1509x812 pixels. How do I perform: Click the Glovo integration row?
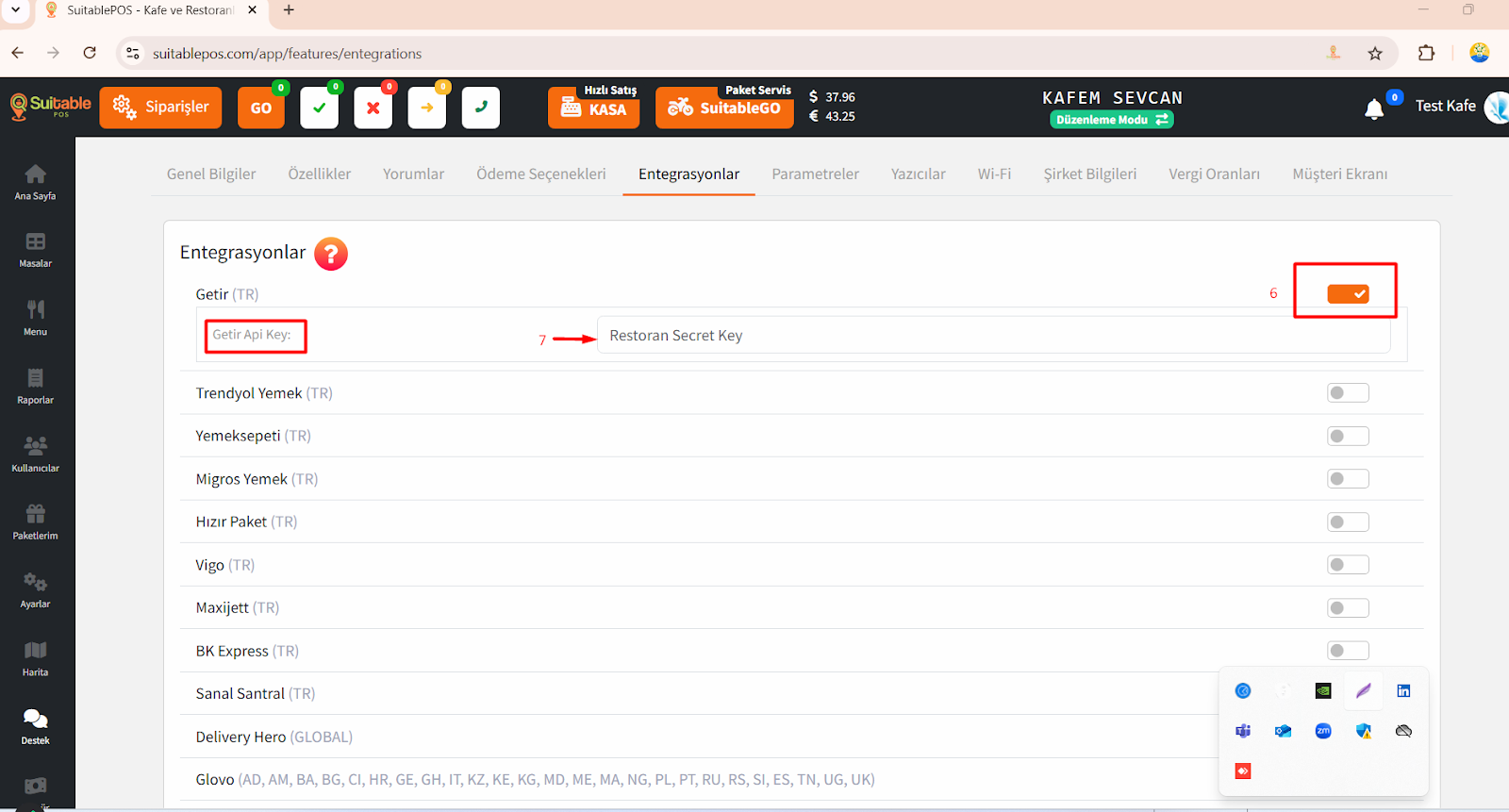[802, 779]
